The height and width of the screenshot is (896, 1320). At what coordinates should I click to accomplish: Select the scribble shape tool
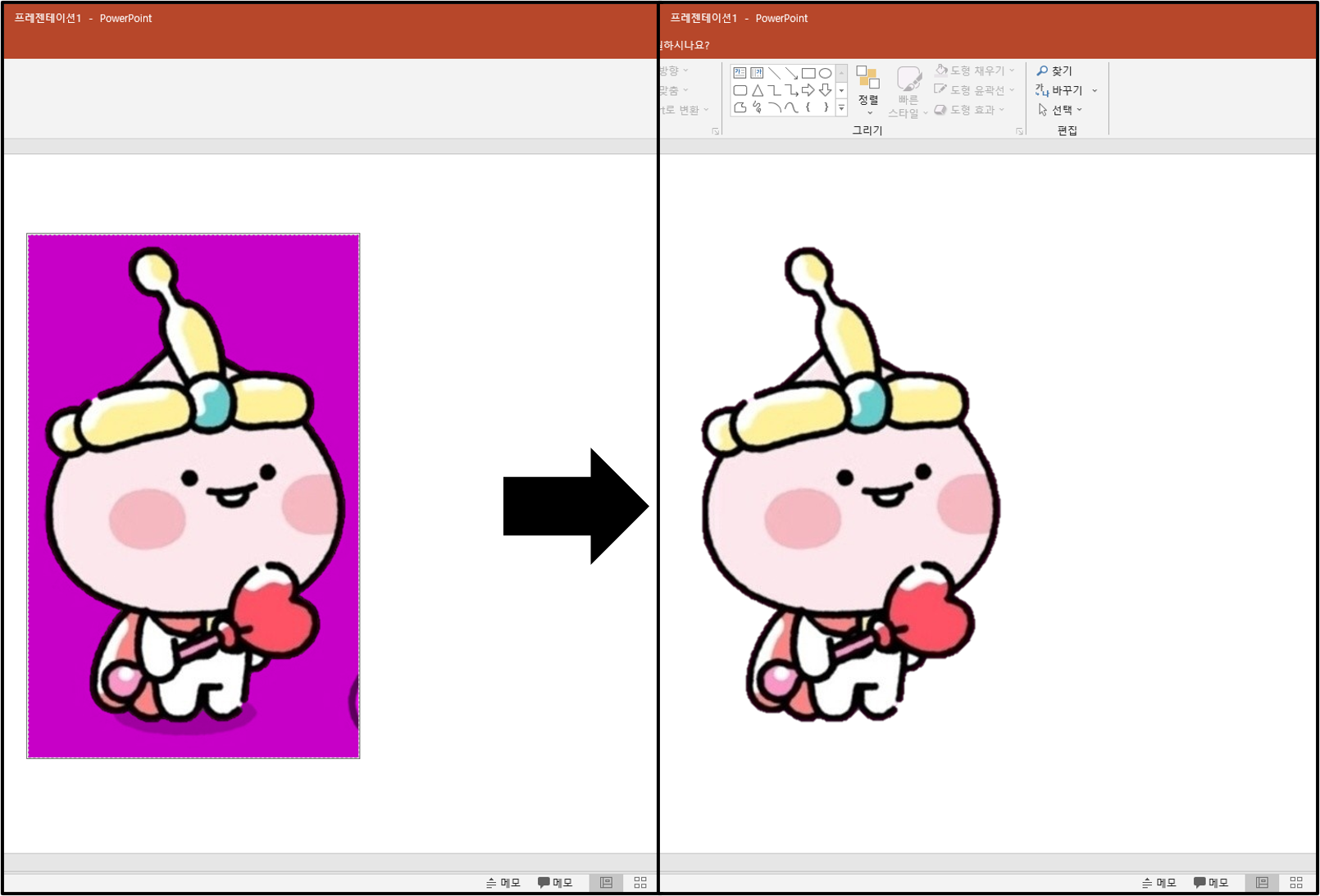point(757,107)
